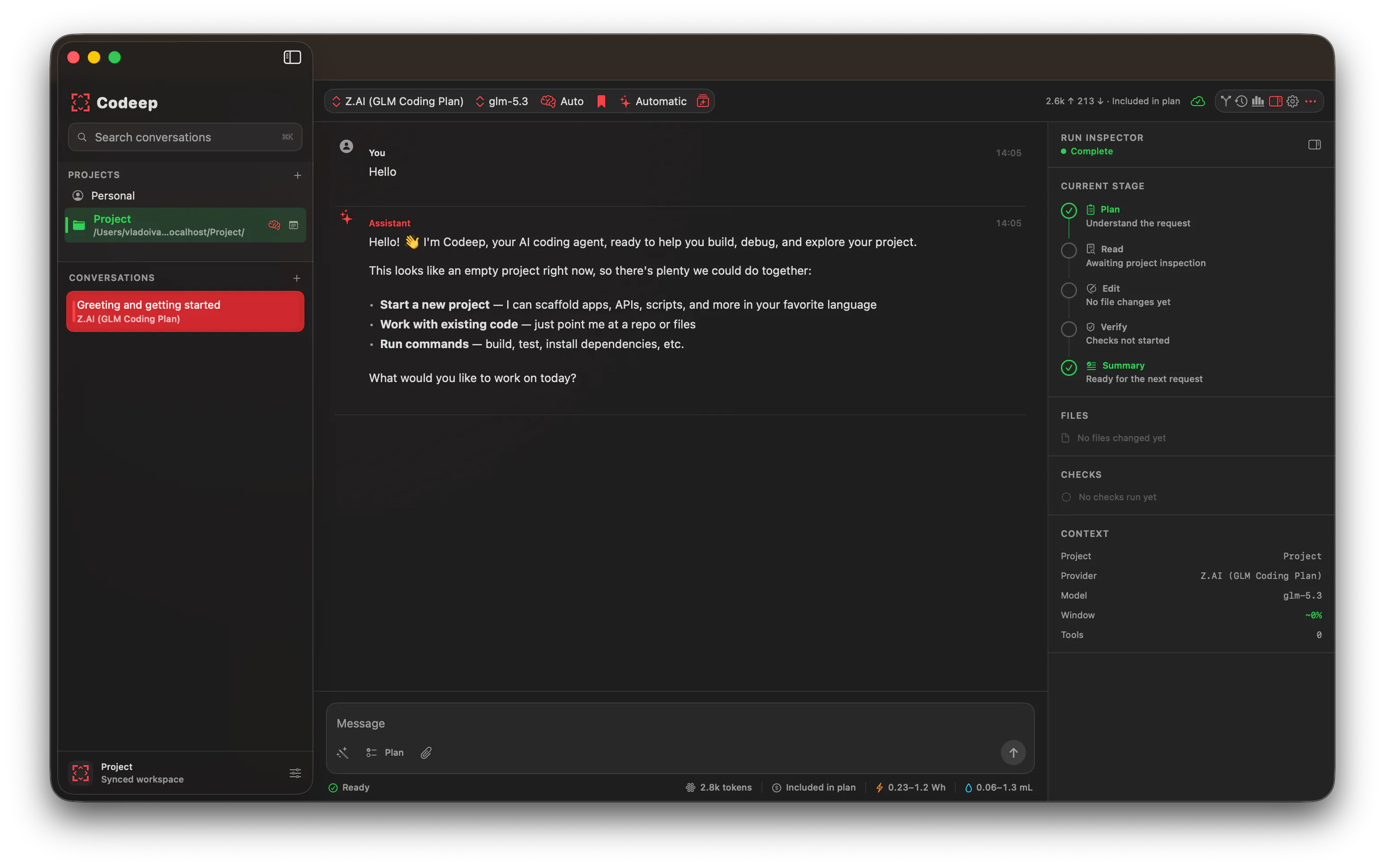
Task: Click the Tools count value
Action: [x=1319, y=635]
